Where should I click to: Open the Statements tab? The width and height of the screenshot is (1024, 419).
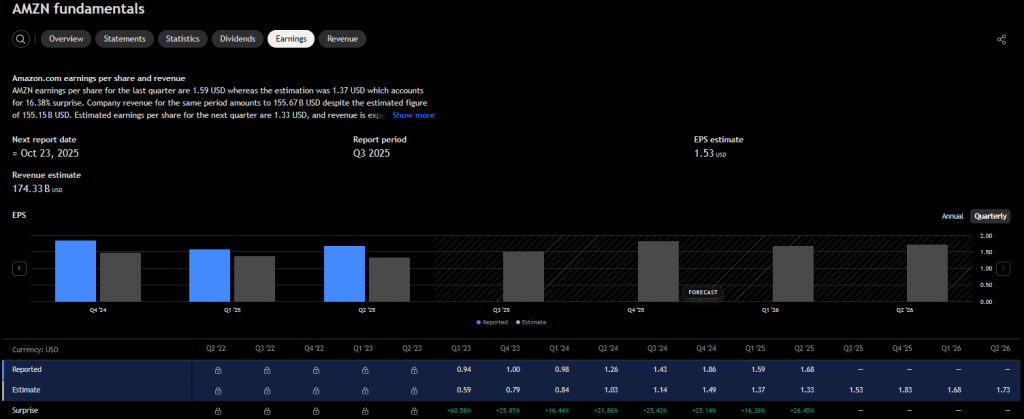125,39
